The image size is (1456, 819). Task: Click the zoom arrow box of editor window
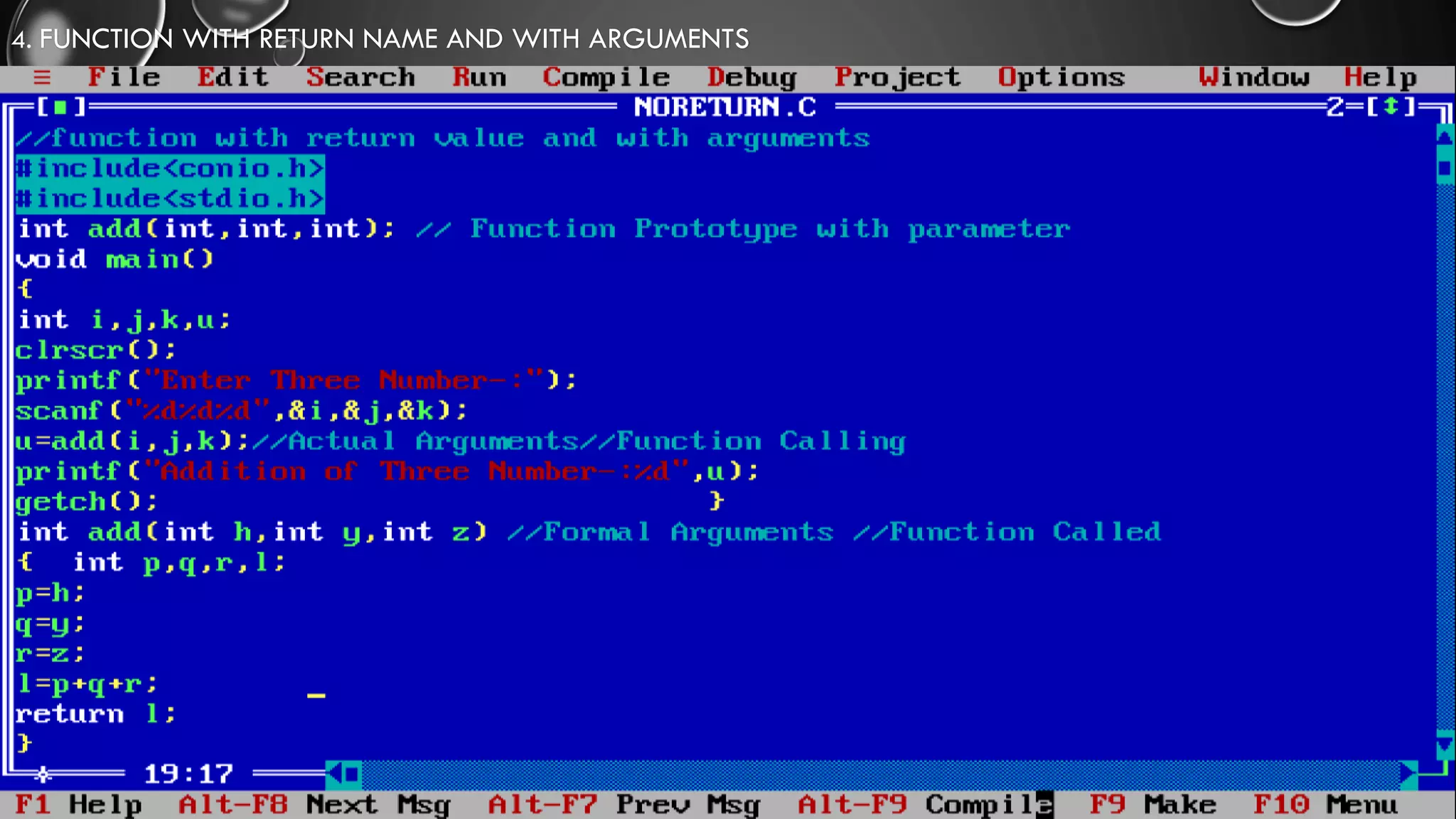point(1391,107)
